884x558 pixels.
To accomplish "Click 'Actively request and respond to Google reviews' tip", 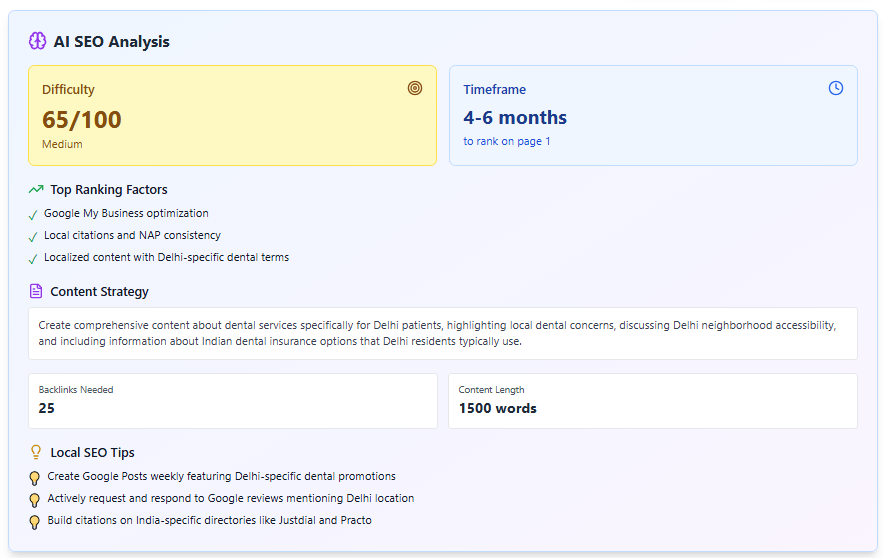I will (x=231, y=498).
